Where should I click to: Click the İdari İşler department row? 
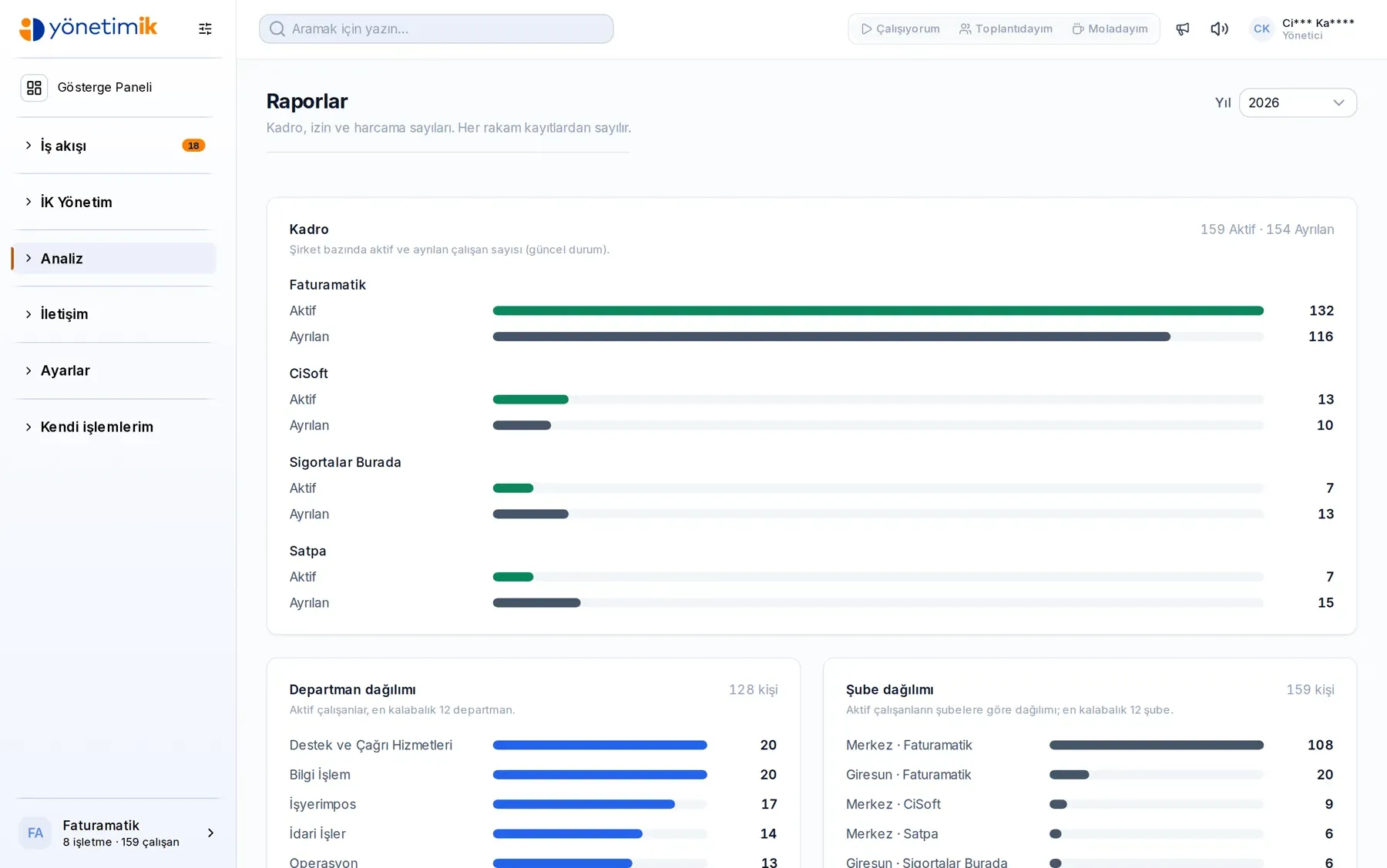pos(533,833)
